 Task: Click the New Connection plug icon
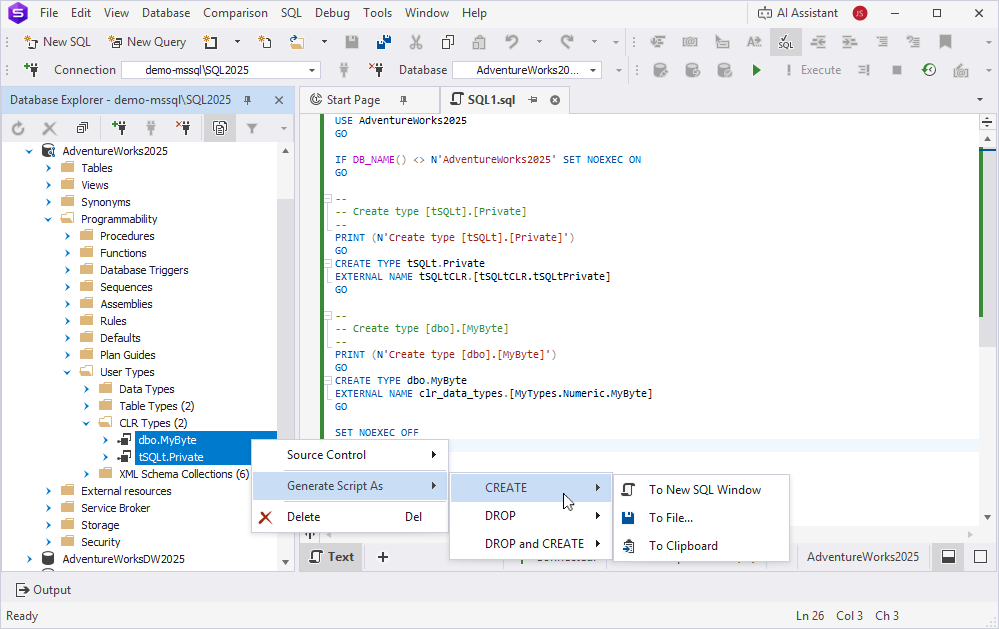point(31,69)
